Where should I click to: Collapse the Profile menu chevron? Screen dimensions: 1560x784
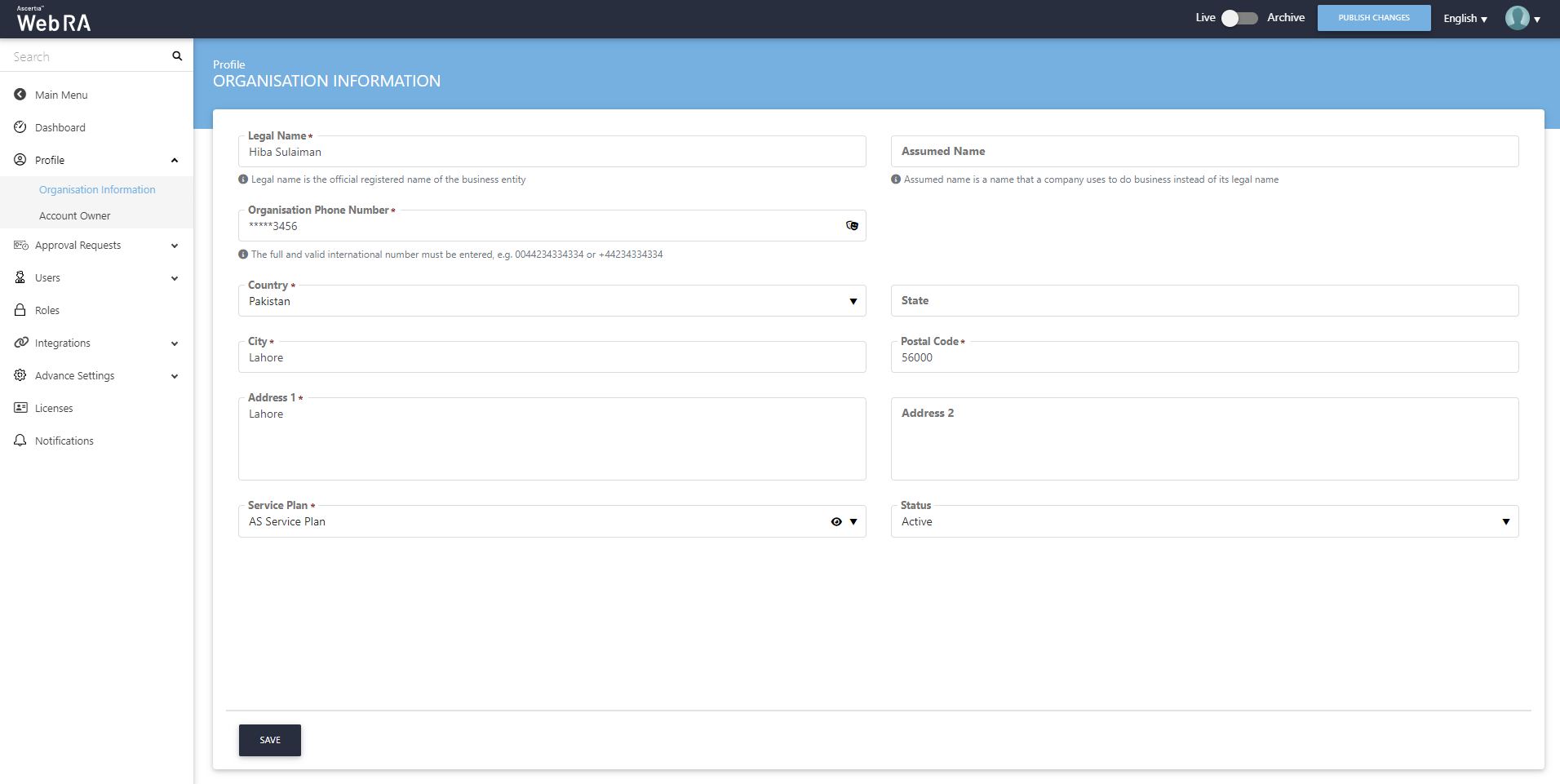point(175,160)
